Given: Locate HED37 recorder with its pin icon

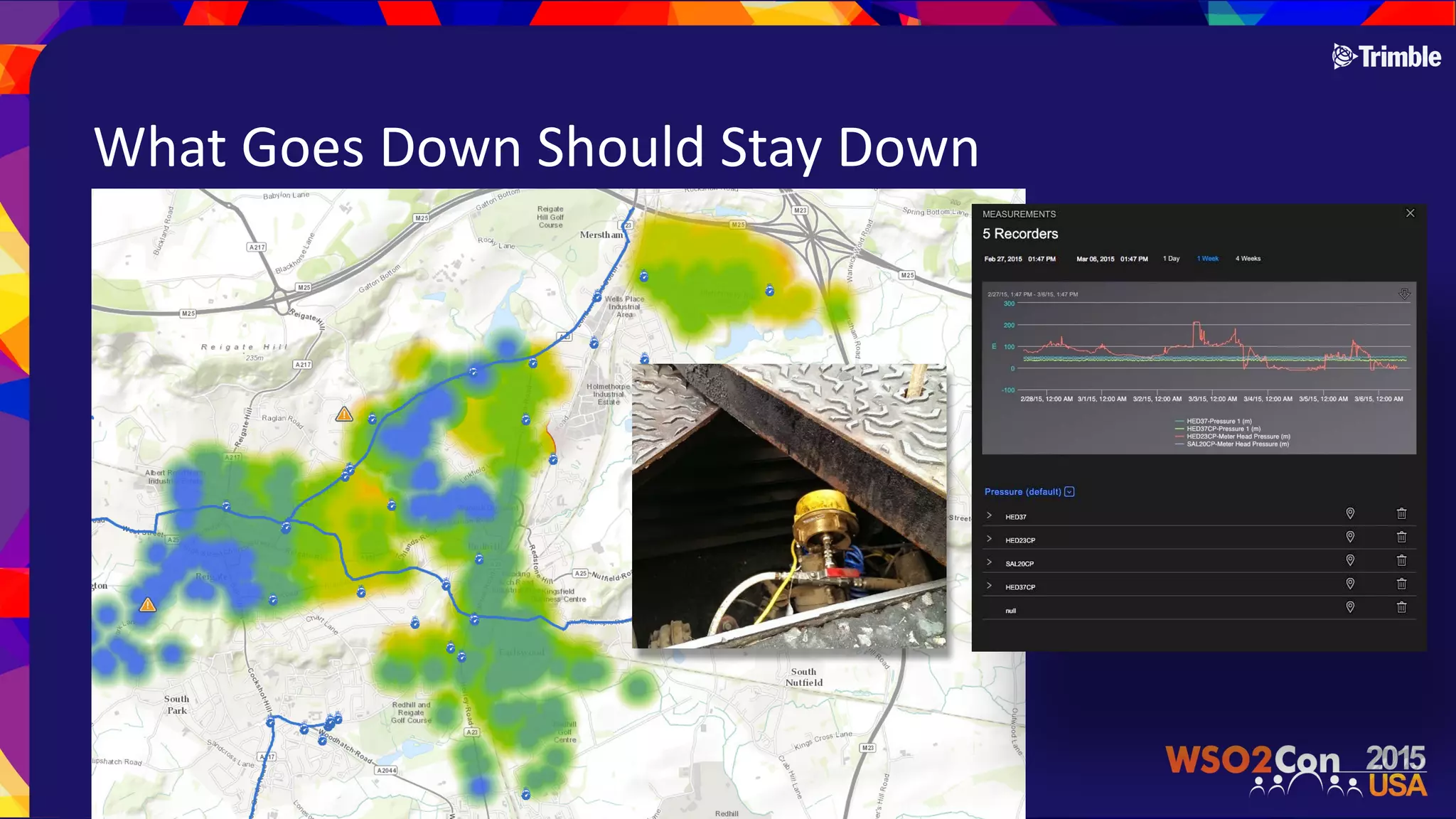Looking at the screenshot, I should (x=1350, y=513).
